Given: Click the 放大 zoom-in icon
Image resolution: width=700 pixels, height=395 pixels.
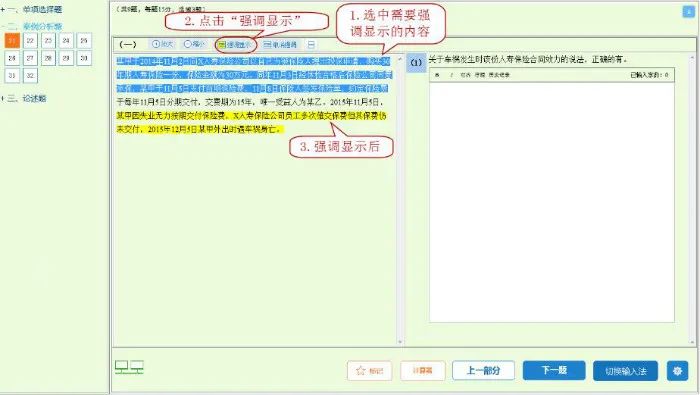Looking at the screenshot, I should coord(162,44).
